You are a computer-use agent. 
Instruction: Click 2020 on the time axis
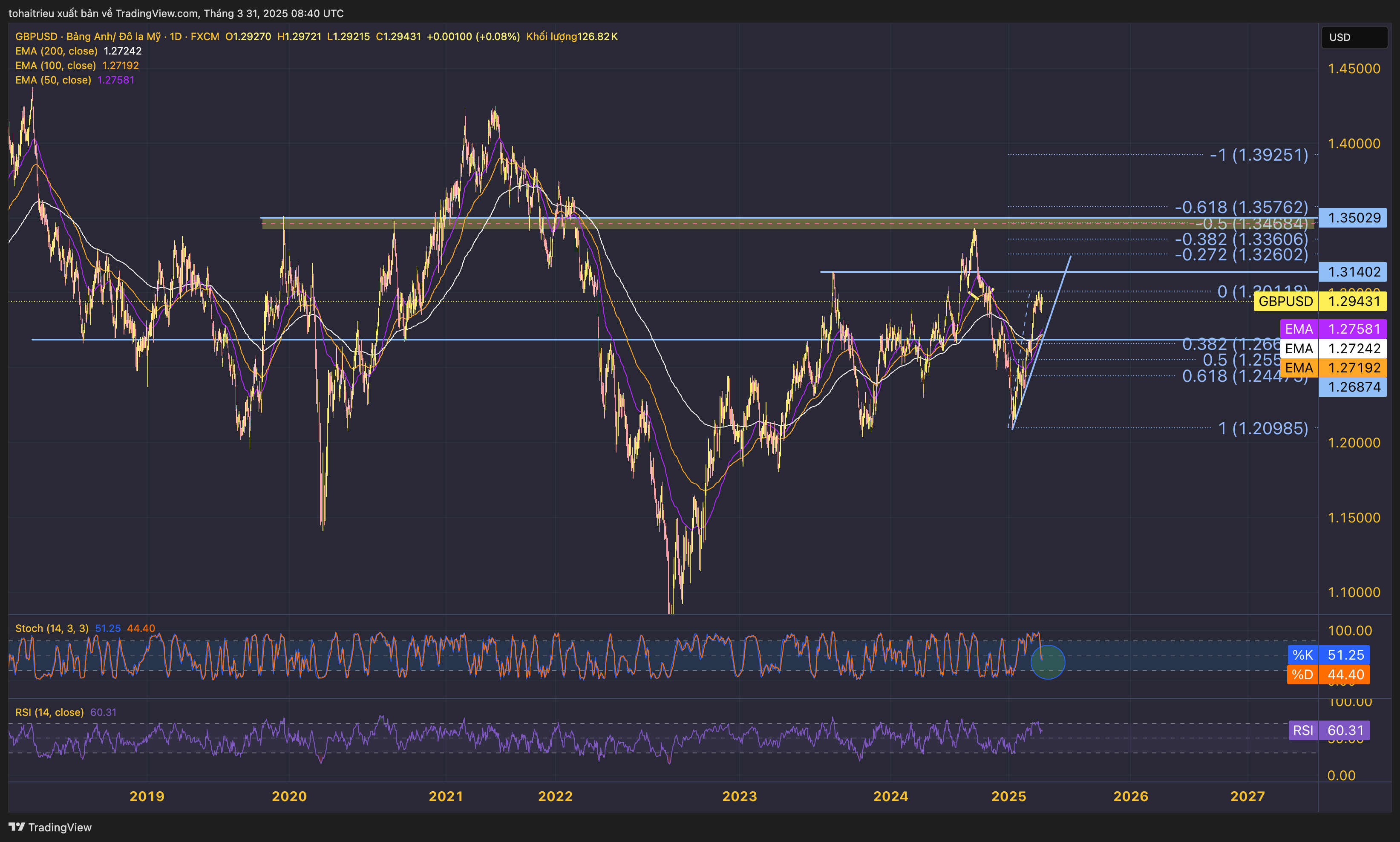289,796
